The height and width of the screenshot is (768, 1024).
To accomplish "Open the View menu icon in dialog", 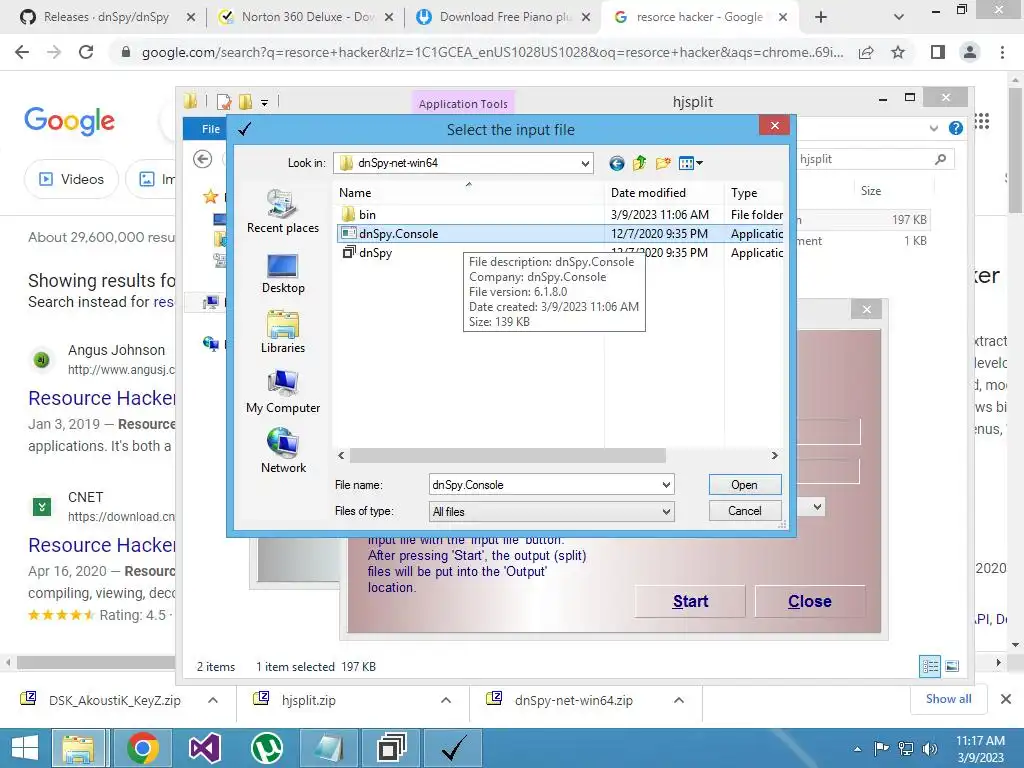I will click(690, 163).
